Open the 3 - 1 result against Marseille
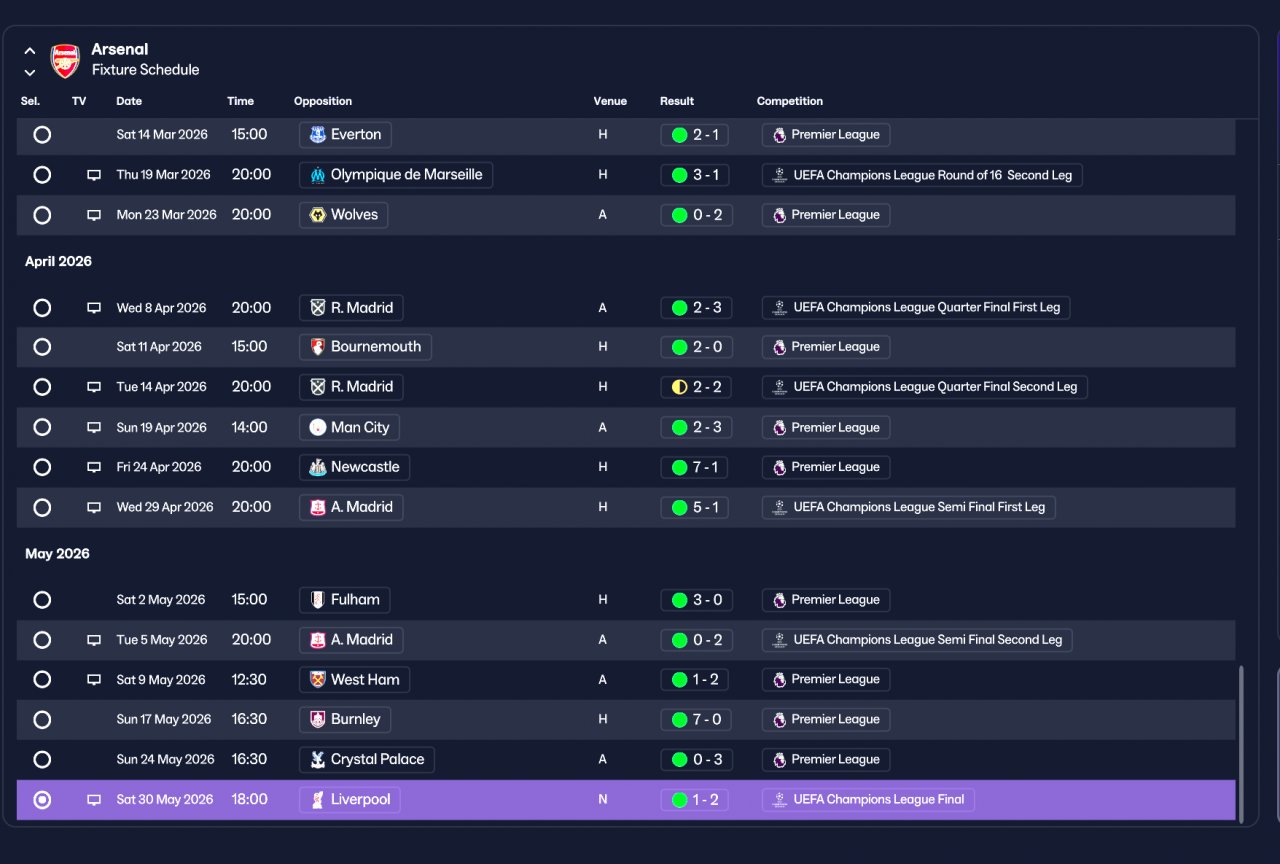1280x864 pixels. [x=696, y=175]
